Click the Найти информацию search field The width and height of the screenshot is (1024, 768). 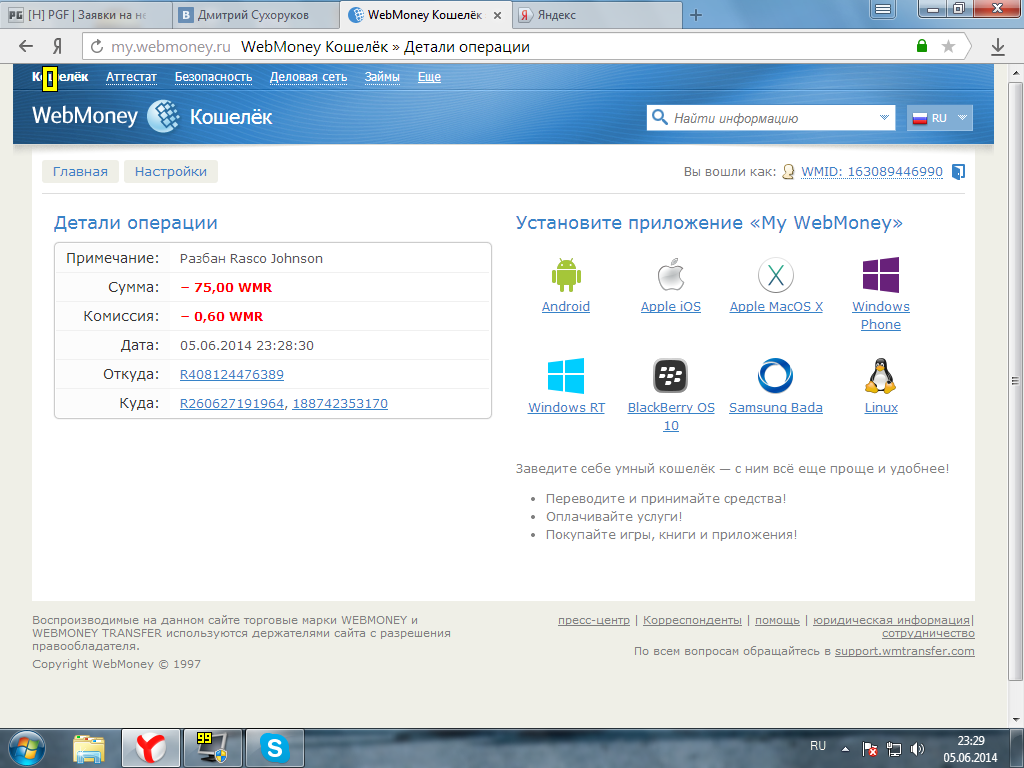(771, 118)
